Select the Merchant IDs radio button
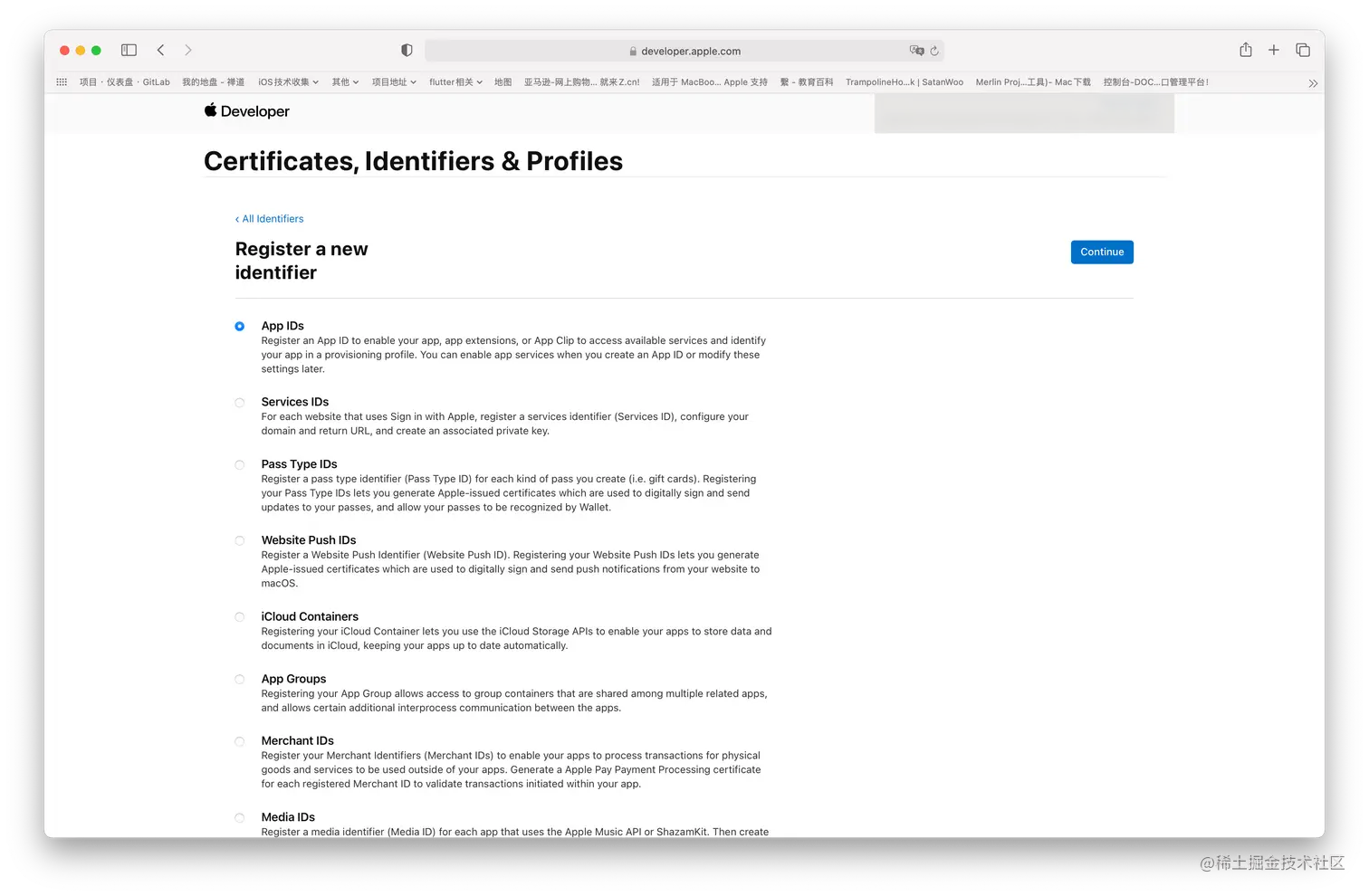This screenshot has width=1369, height=896. pyautogui.click(x=240, y=741)
